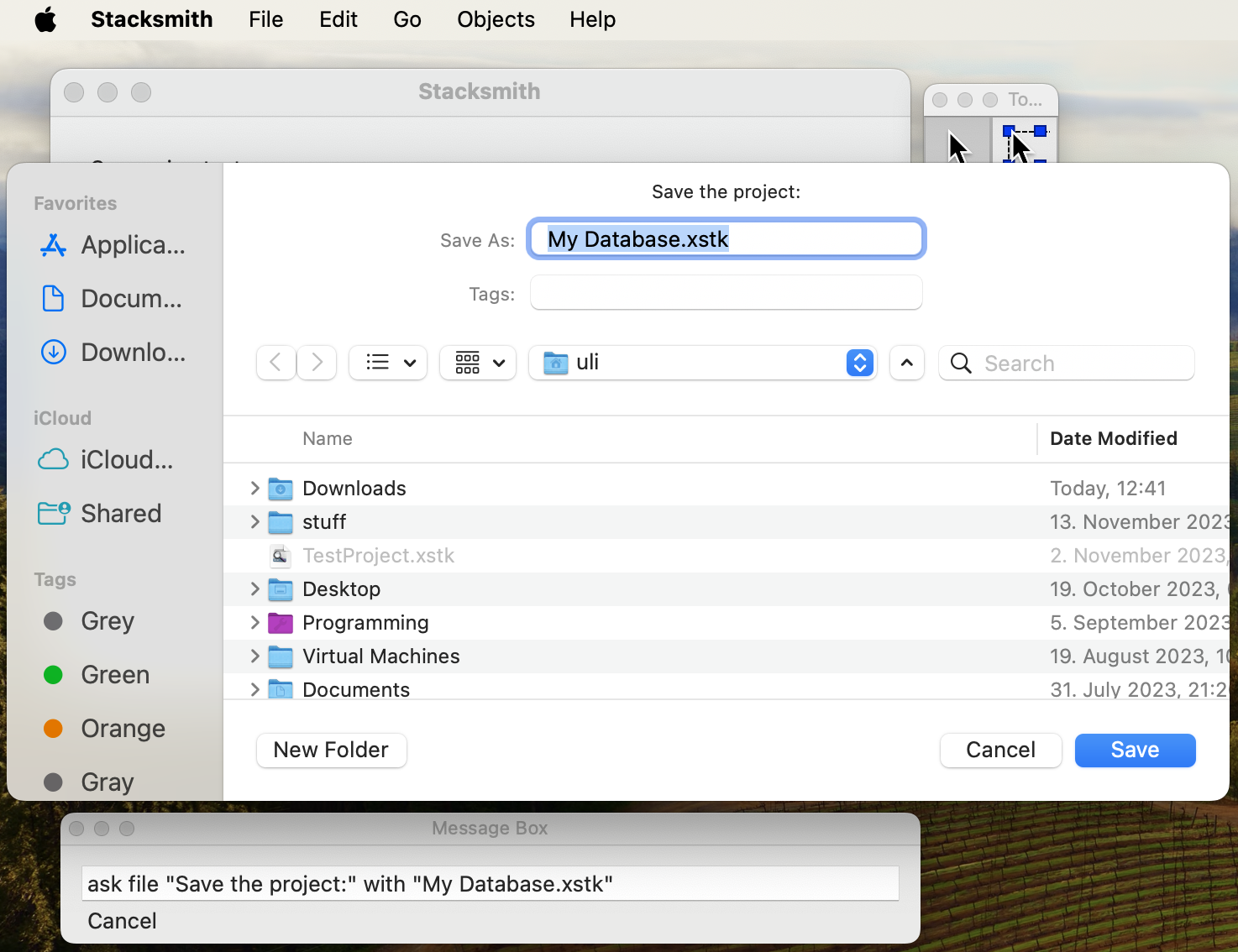Click the Programming folder name
The height and width of the screenshot is (952, 1238).
coord(365,622)
